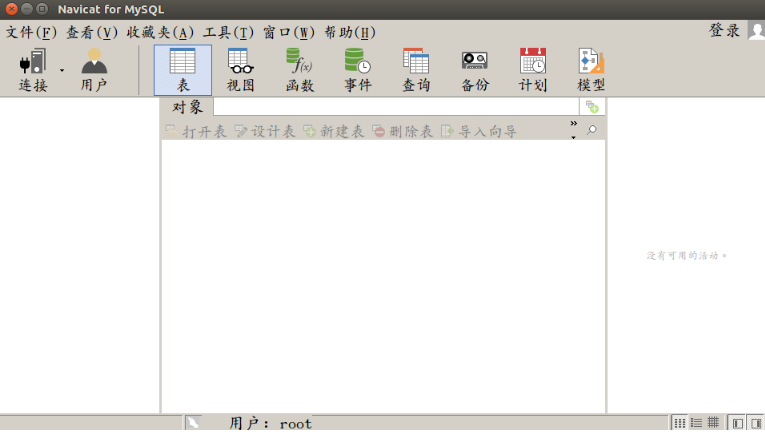The width and height of the screenshot is (765, 432).
Task: Switch to list view
Action: click(697, 423)
